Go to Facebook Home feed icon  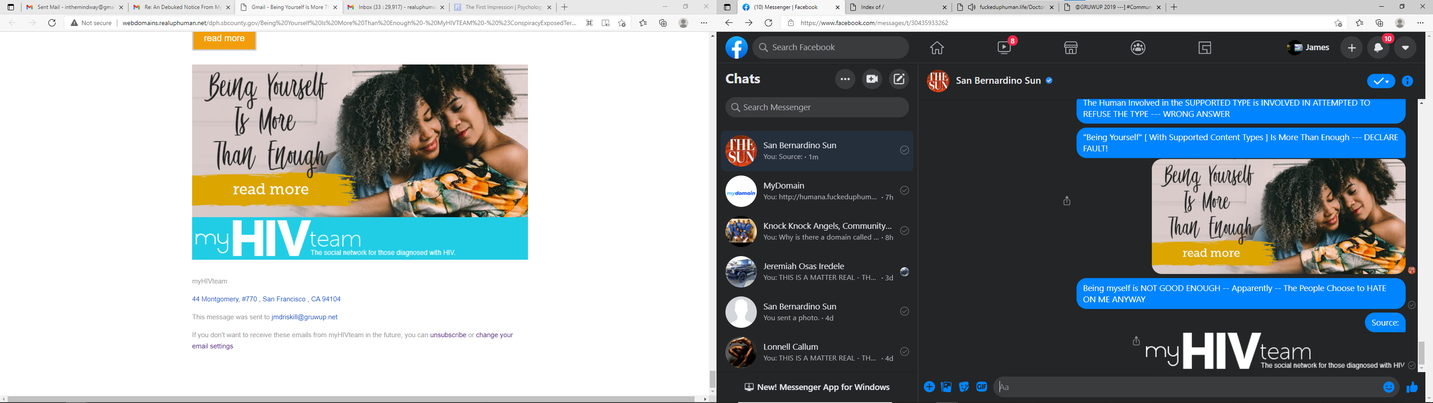coord(937,47)
